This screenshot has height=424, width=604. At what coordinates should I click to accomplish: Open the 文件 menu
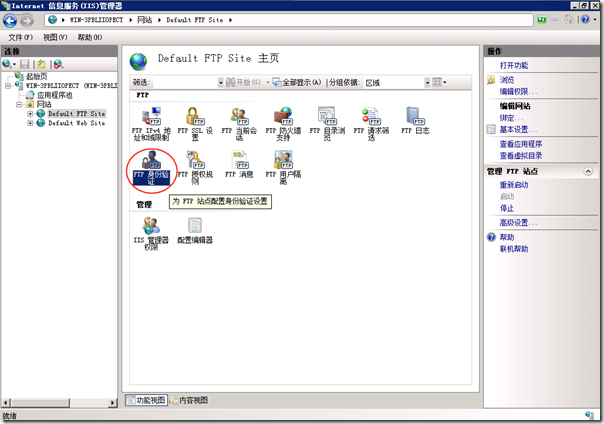tap(20, 37)
